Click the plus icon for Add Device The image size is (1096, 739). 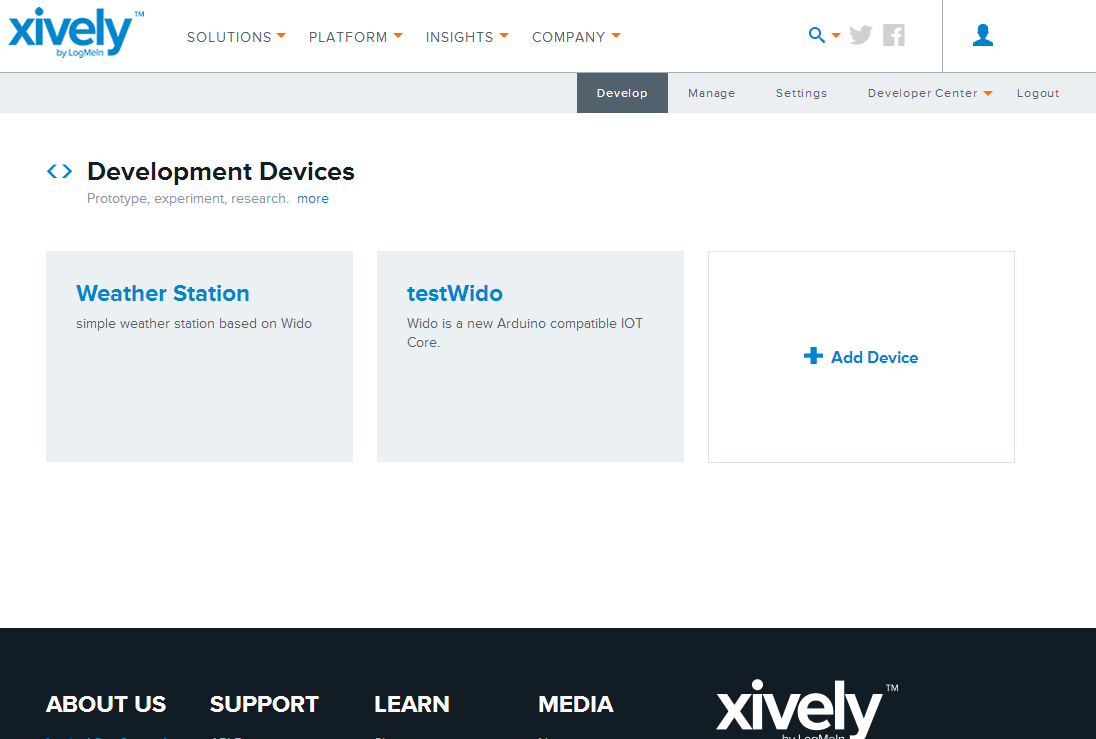click(x=813, y=356)
